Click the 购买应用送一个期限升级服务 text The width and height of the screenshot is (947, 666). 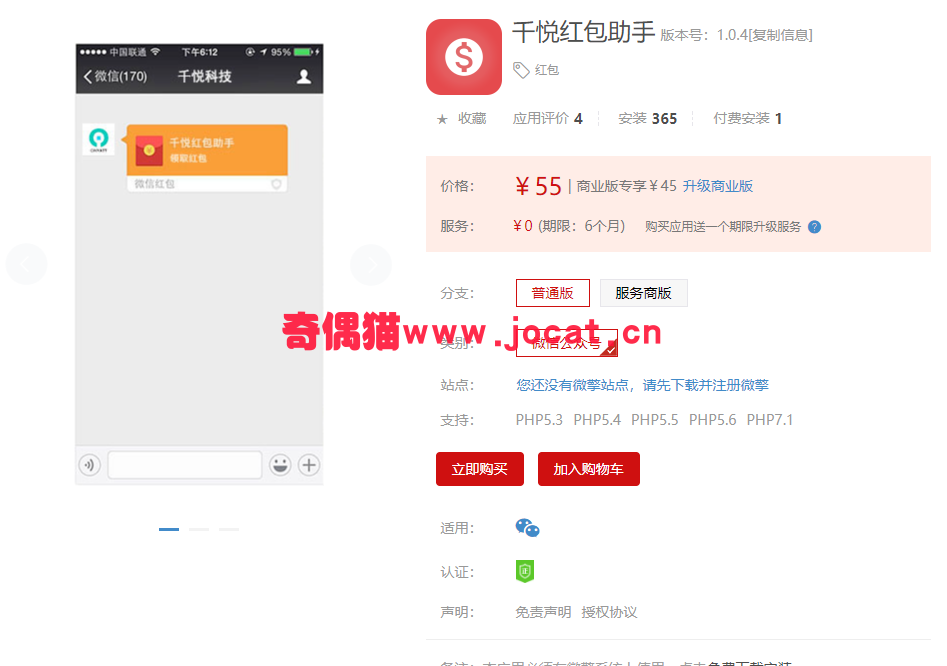723,227
